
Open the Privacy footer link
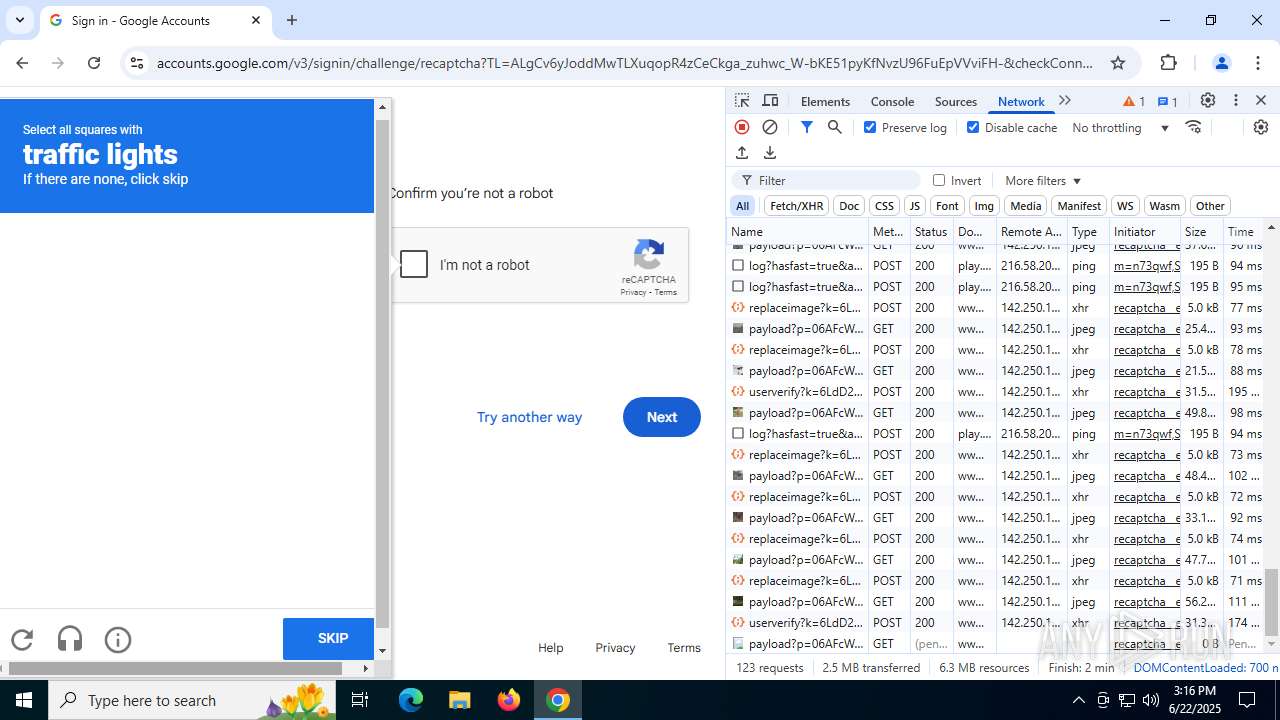point(615,648)
